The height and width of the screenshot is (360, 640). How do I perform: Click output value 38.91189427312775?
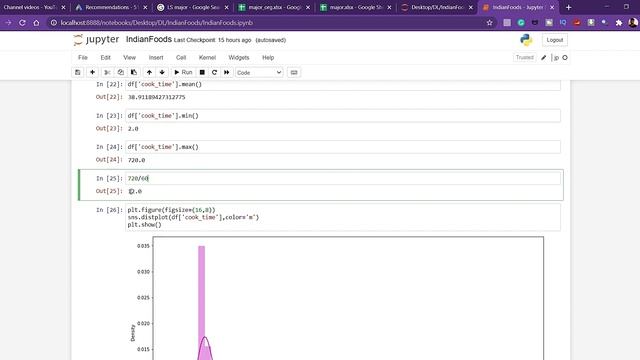[x=156, y=97]
